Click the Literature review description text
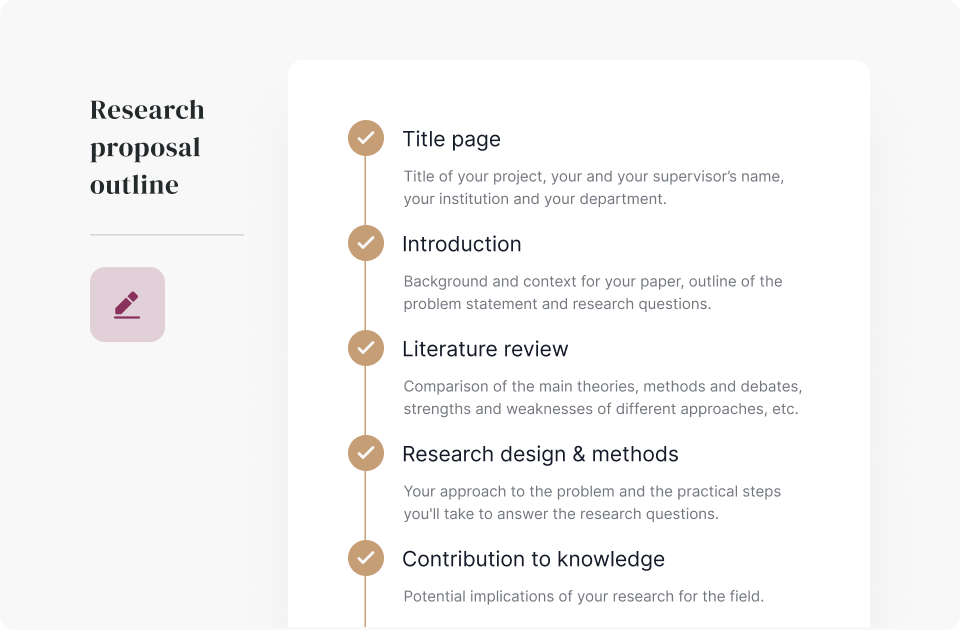 (x=602, y=397)
